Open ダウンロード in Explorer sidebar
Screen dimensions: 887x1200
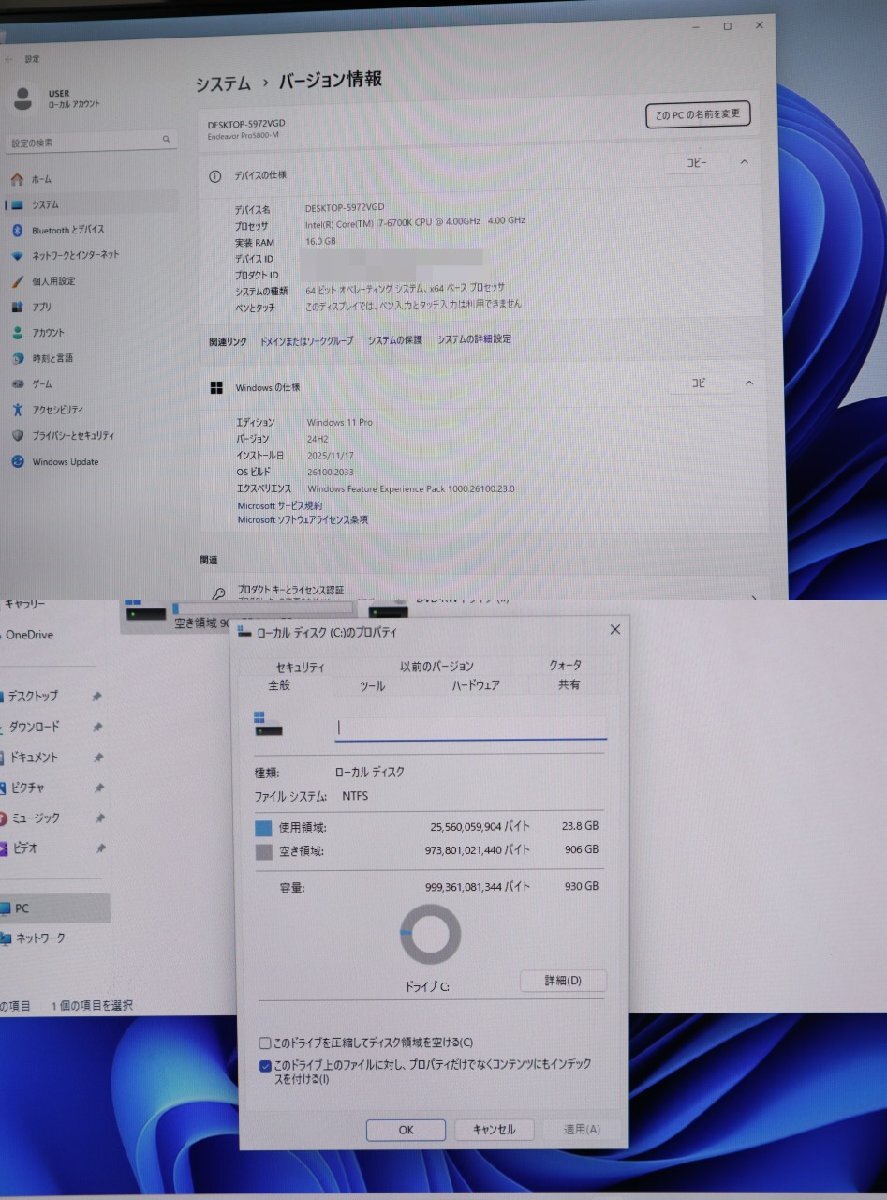[x=34, y=726]
